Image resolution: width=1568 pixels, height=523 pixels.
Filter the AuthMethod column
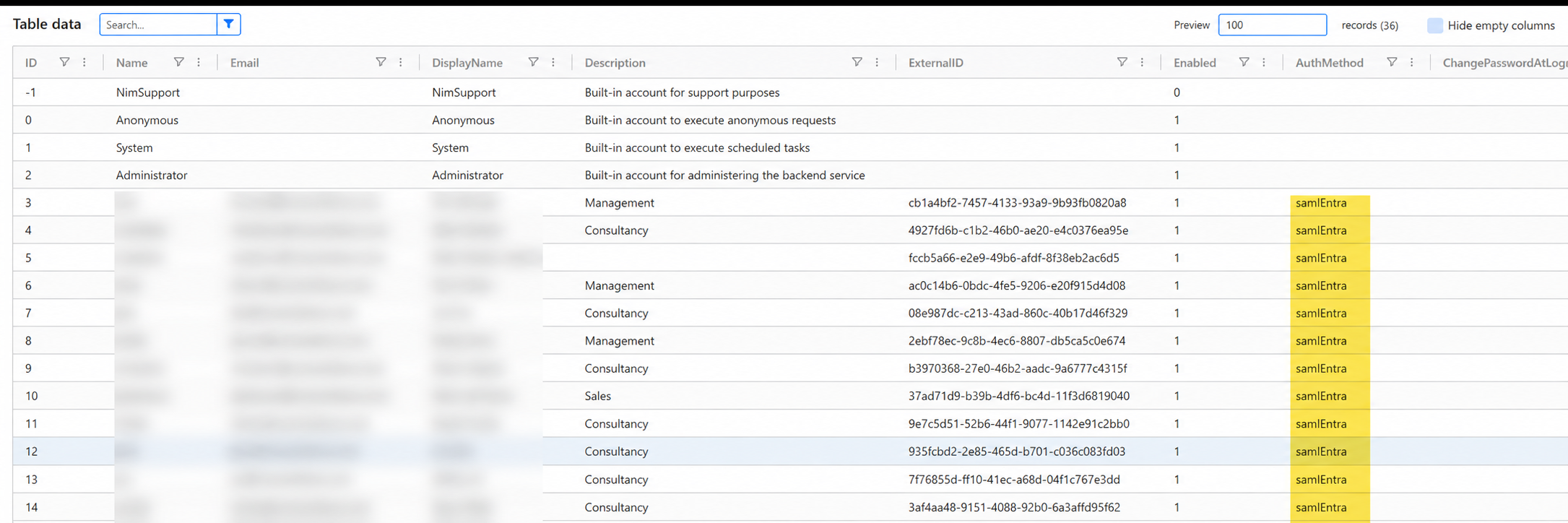pyautogui.click(x=1392, y=62)
